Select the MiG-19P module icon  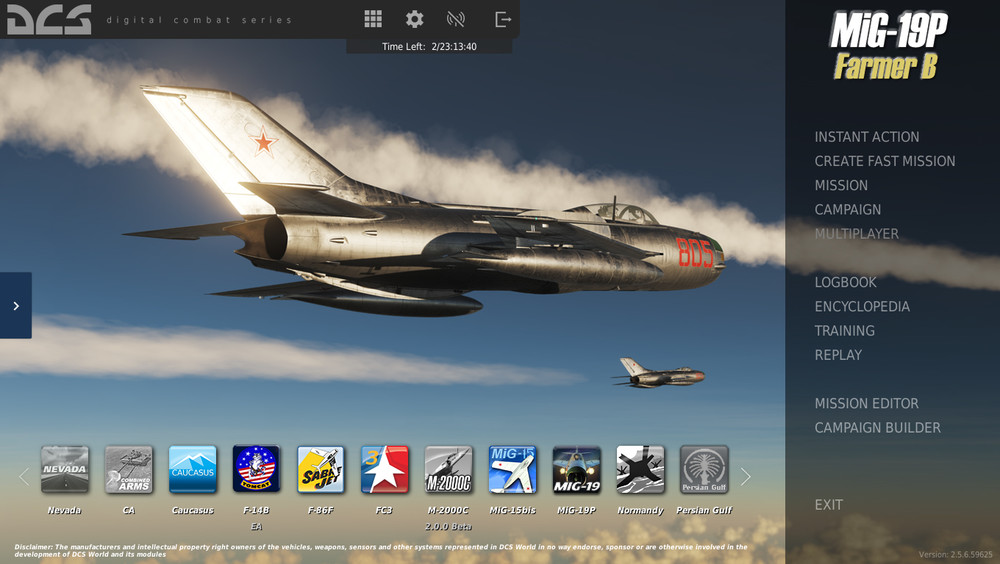pyautogui.click(x=577, y=470)
